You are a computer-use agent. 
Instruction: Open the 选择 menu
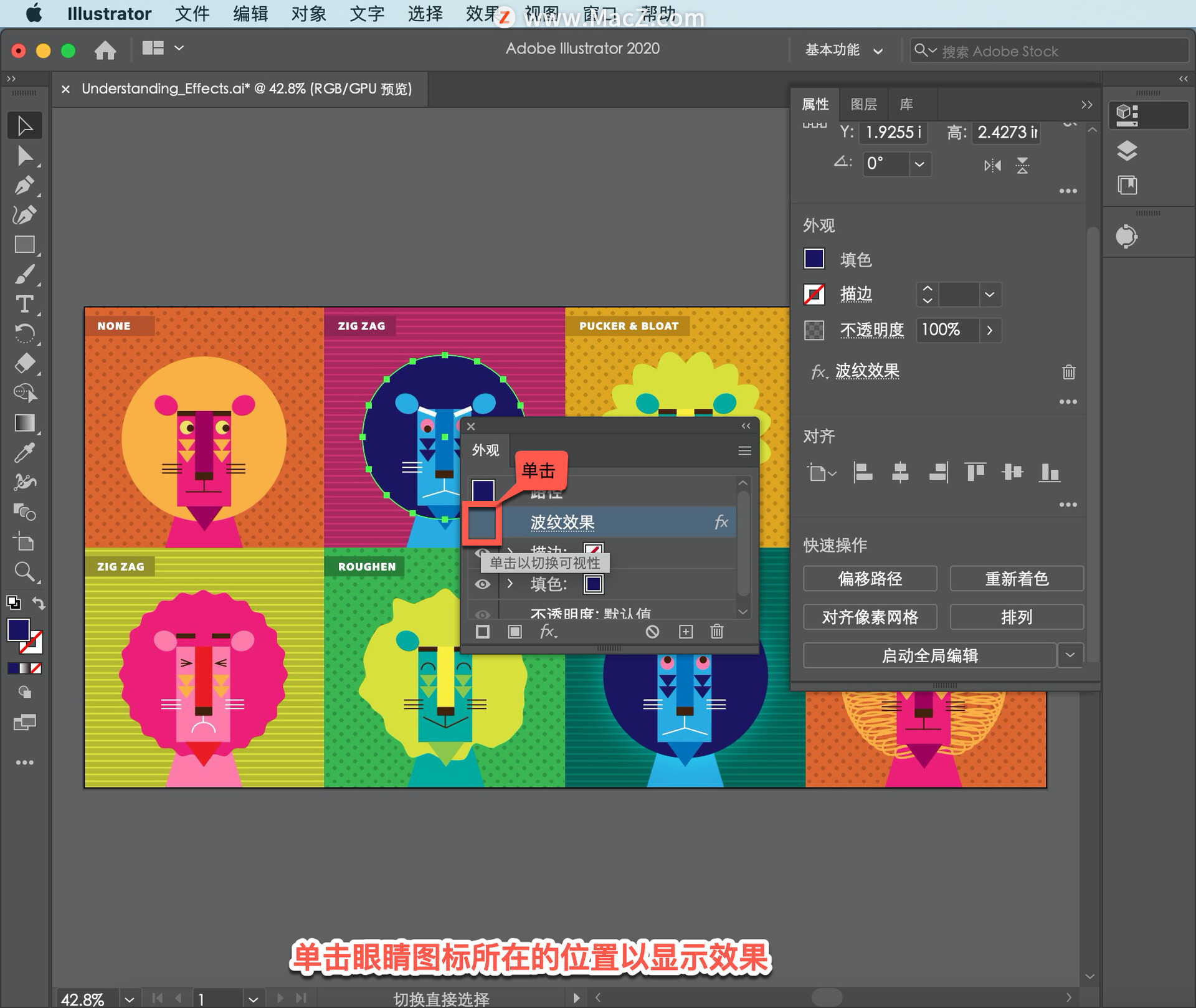425,14
